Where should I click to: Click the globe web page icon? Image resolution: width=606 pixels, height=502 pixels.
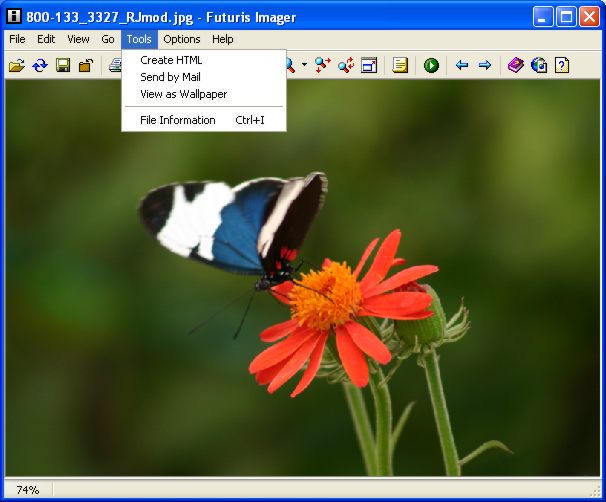point(539,65)
